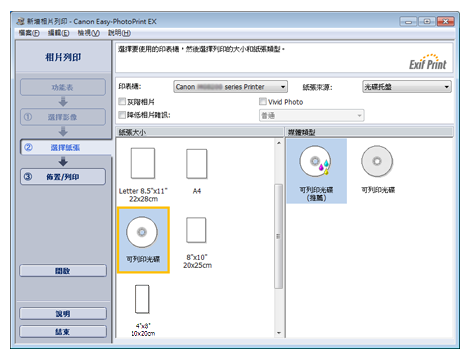The image size is (475, 360).
Task: Go to step 3 佈置/列印 button
Action: click(x=63, y=177)
